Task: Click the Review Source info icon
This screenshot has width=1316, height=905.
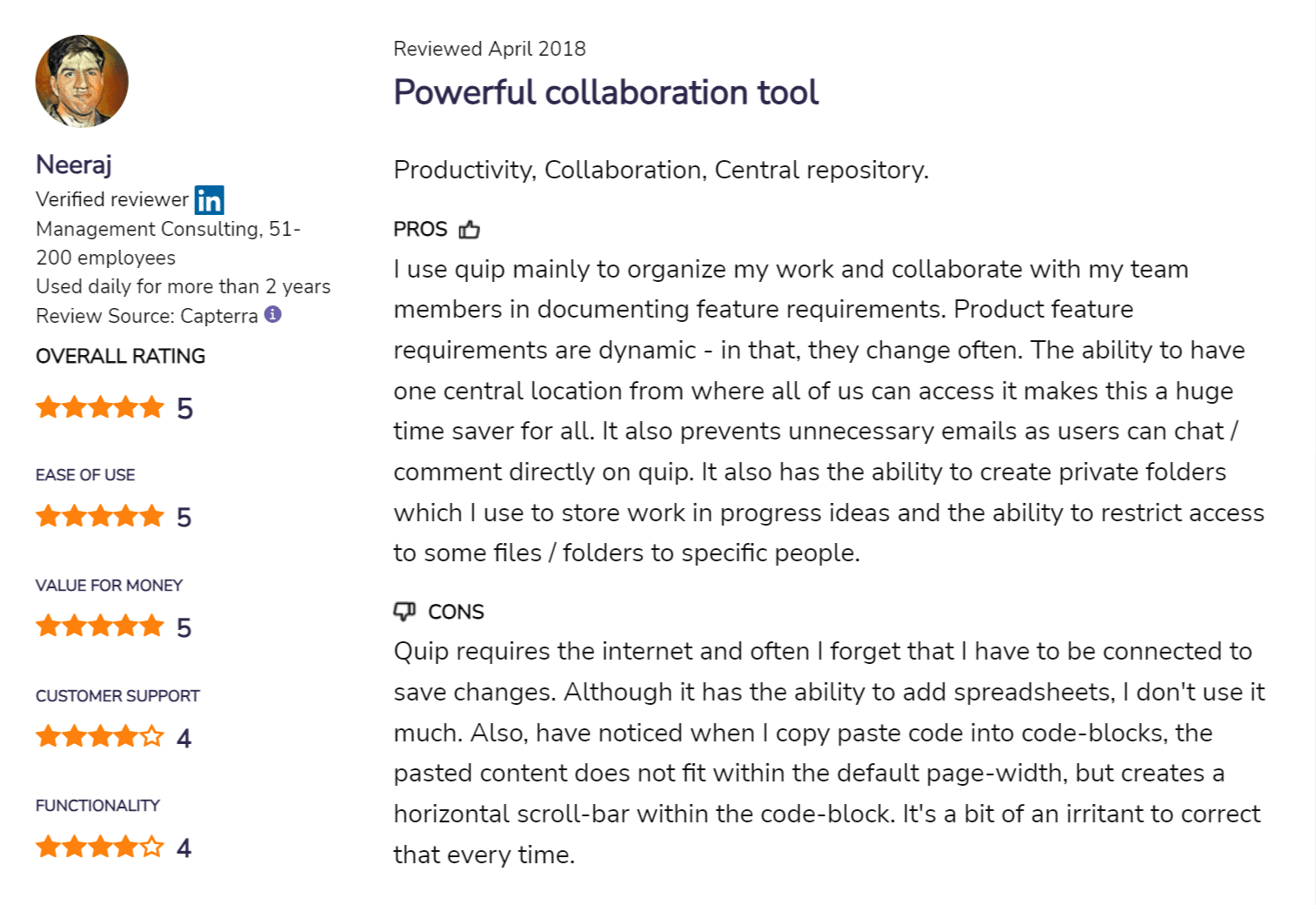Action: pyautogui.click(x=272, y=314)
